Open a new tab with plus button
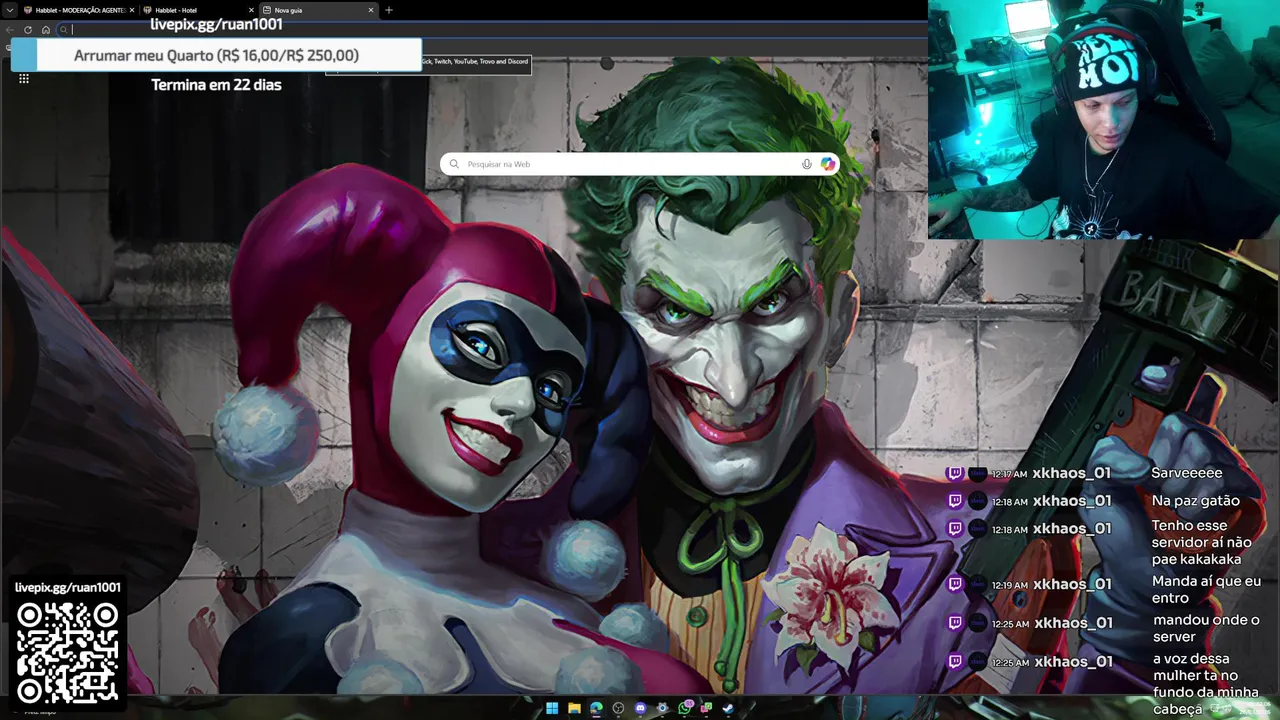 (389, 10)
